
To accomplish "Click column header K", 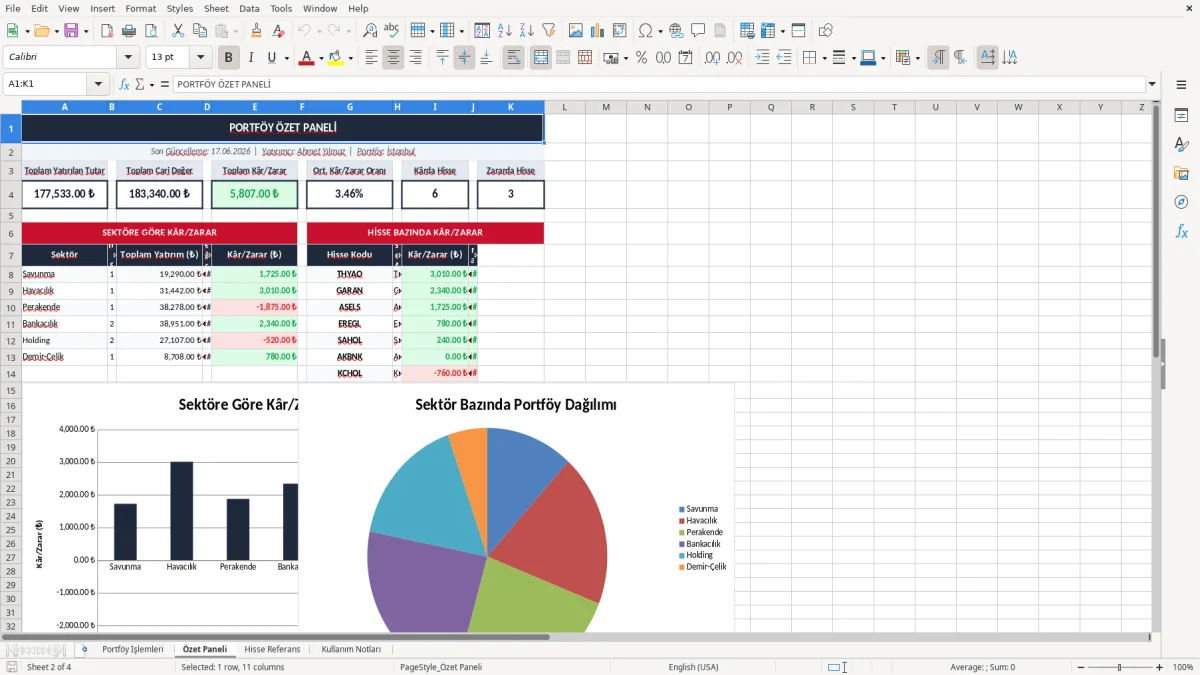I will click(511, 107).
